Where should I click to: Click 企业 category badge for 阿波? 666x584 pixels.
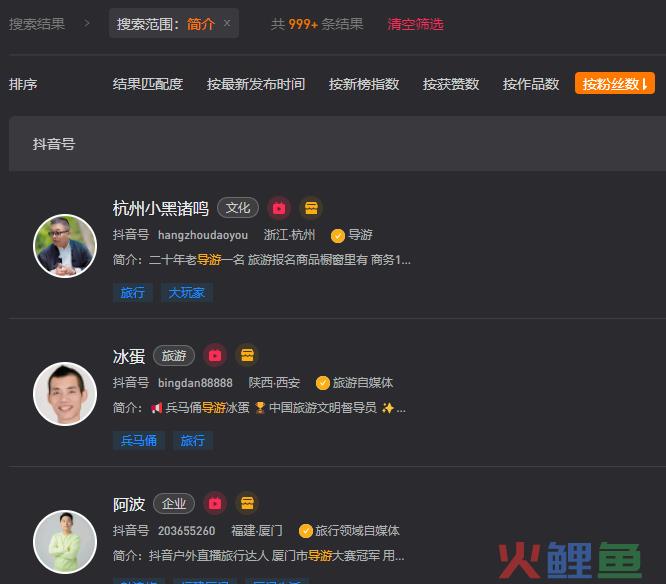tap(174, 504)
